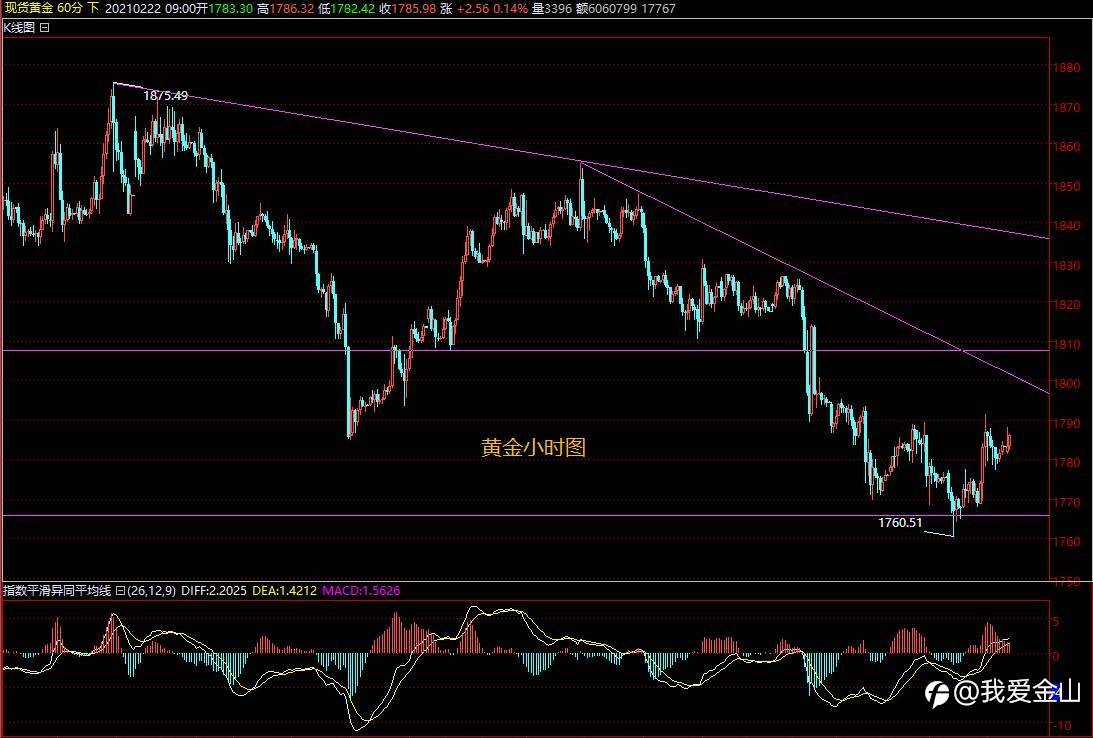
Task: Select the DIFF:2.2025 readout
Action: pos(214,591)
